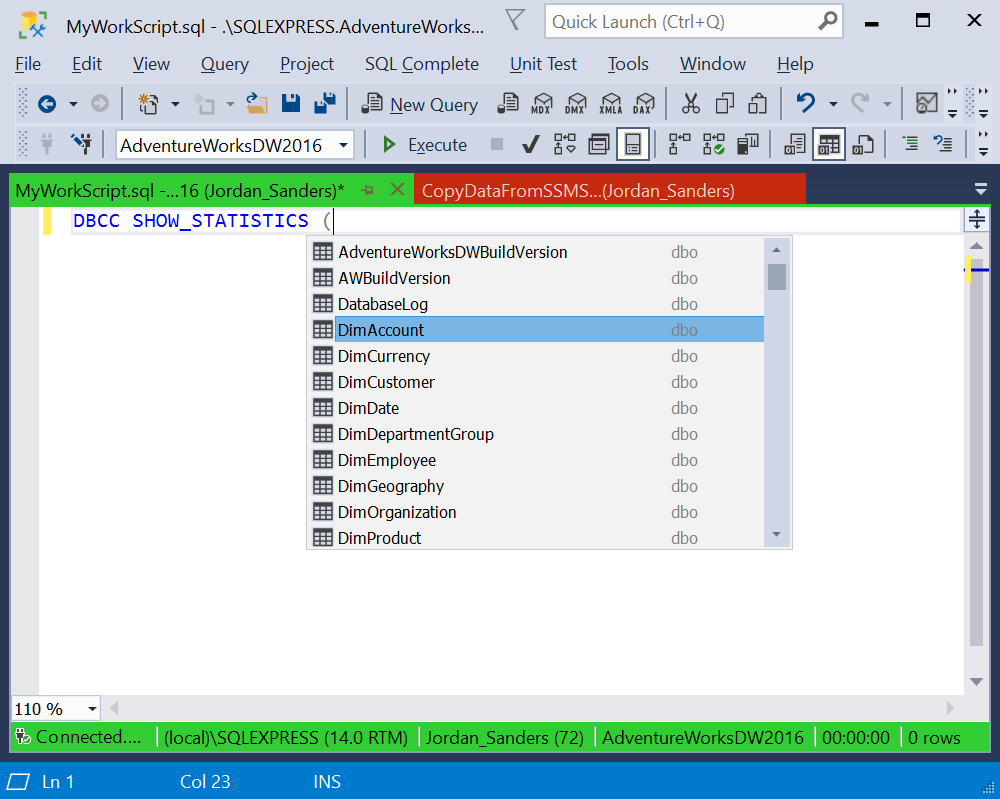1000x799 pixels.
Task: Open the Activity Monitor icon
Action: click(927, 103)
